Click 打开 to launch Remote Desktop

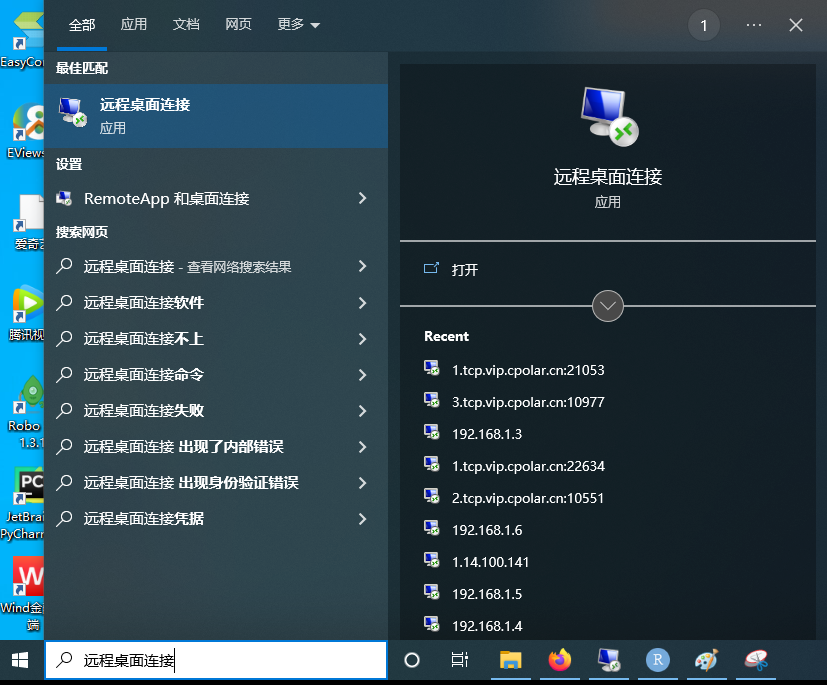(x=464, y=269)
